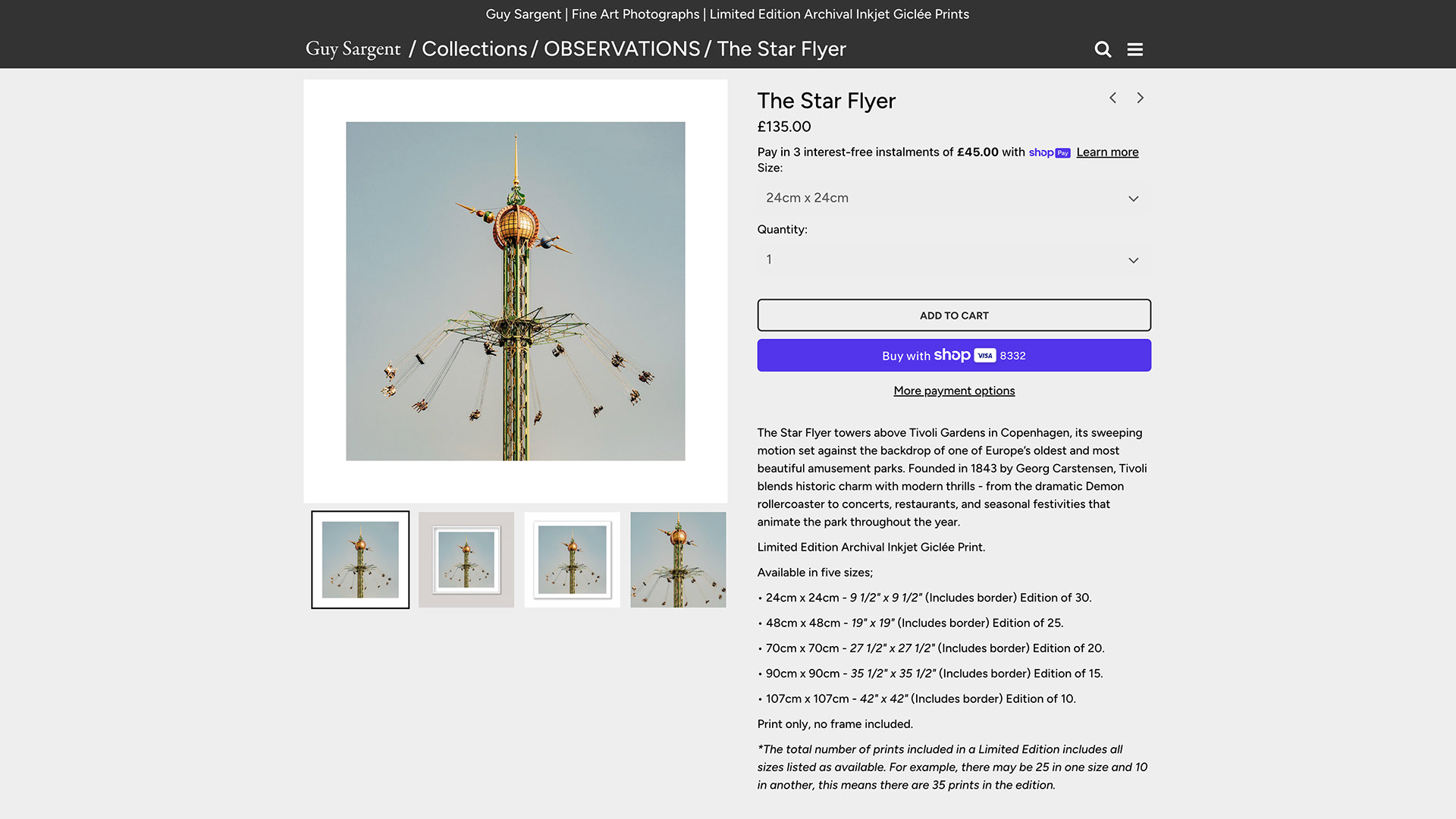Expand the Quantity dropdown
This screenshot has width=1456, height=819.
tap(953, 259)
